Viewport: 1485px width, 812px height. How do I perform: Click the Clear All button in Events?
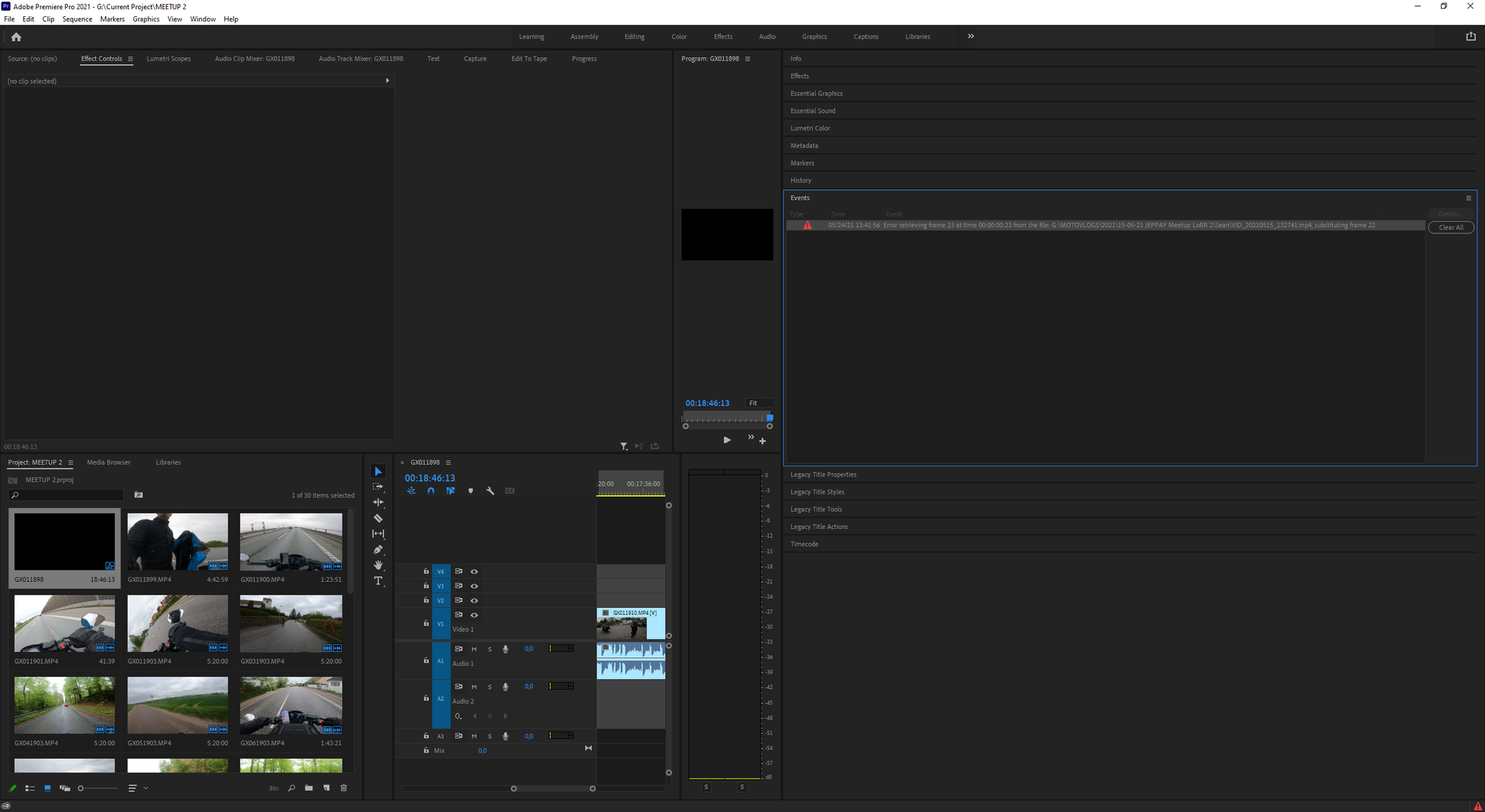coord(1450,227)
